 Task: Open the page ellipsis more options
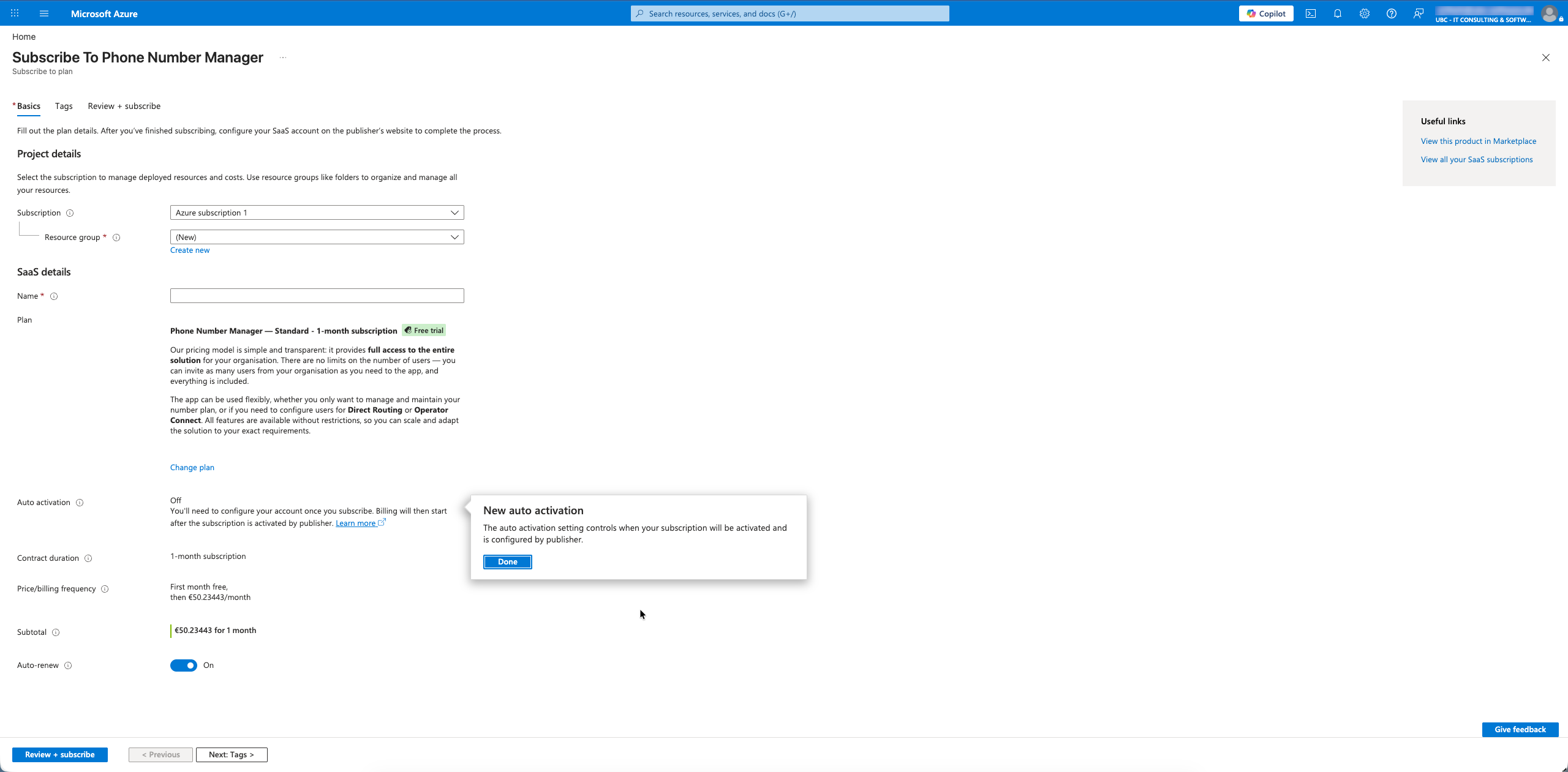(x=283, y=58)
